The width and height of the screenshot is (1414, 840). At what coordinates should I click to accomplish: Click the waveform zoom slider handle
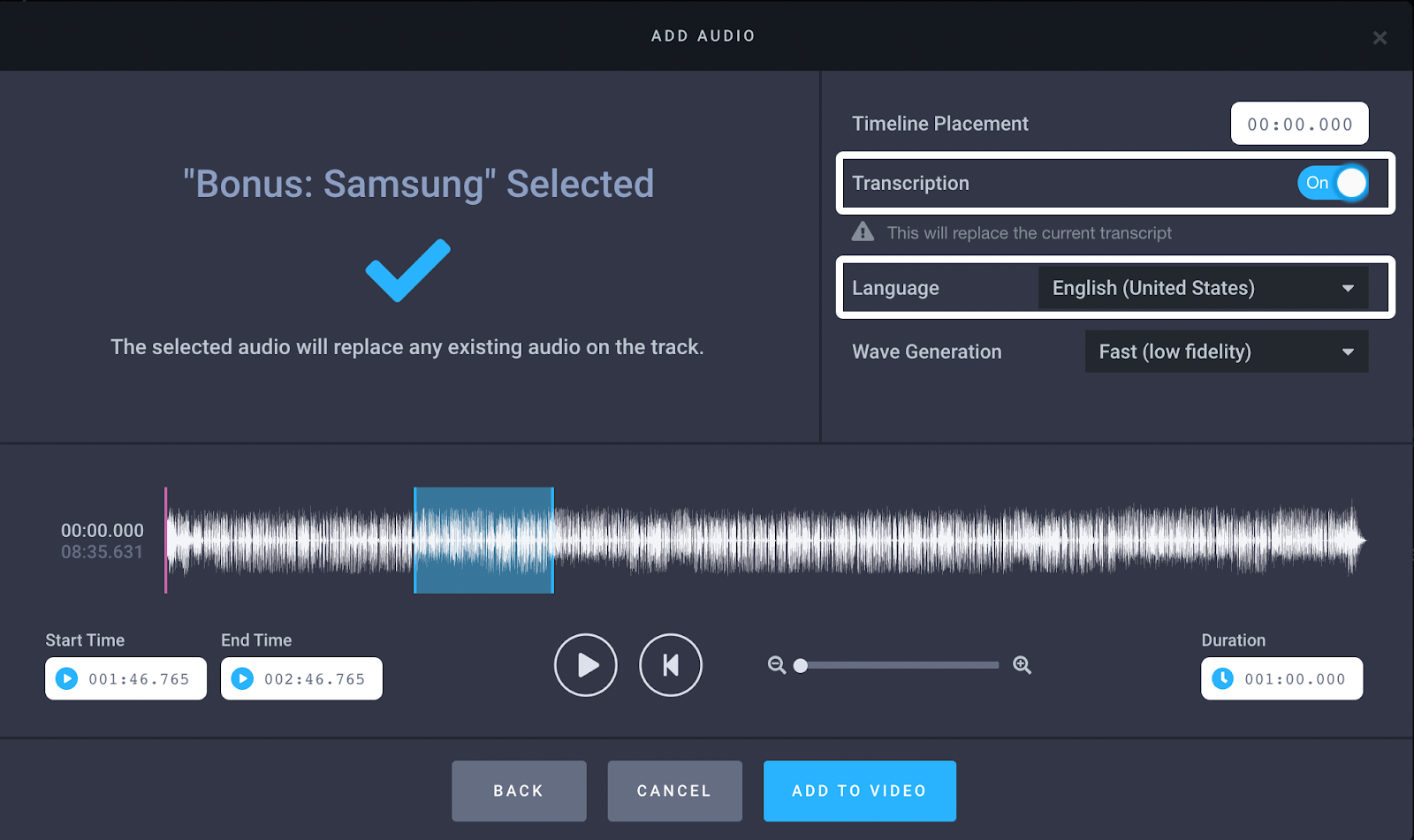point(801,665)
